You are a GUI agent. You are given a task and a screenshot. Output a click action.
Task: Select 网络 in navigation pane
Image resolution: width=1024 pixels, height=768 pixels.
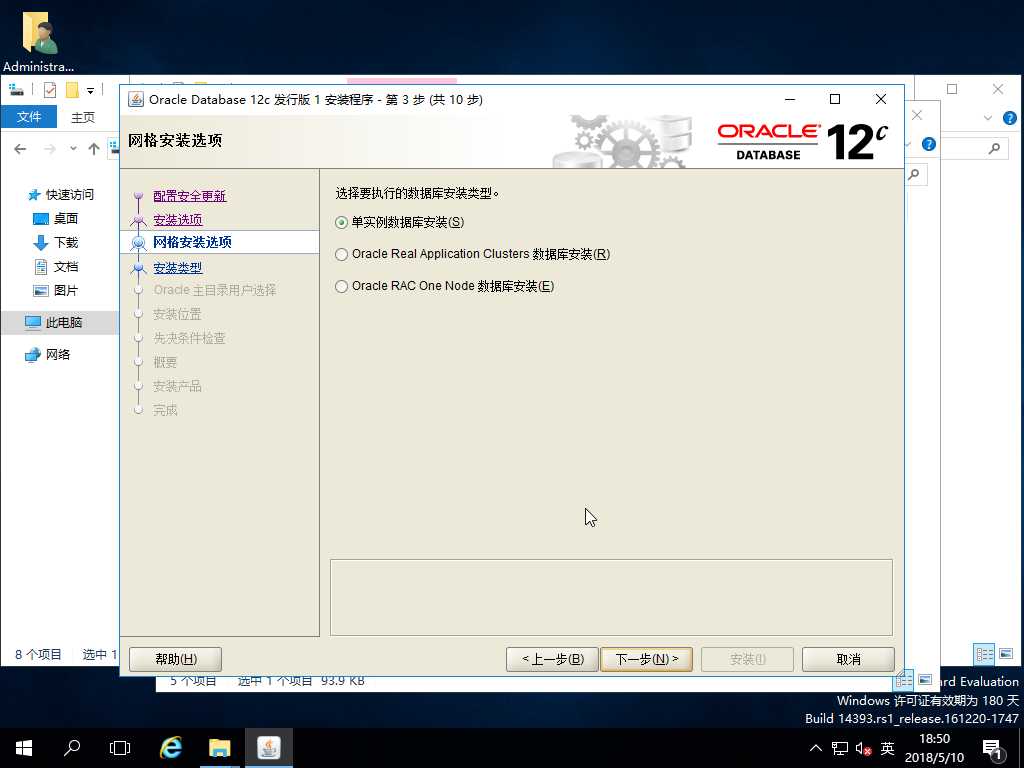point(48,355)
